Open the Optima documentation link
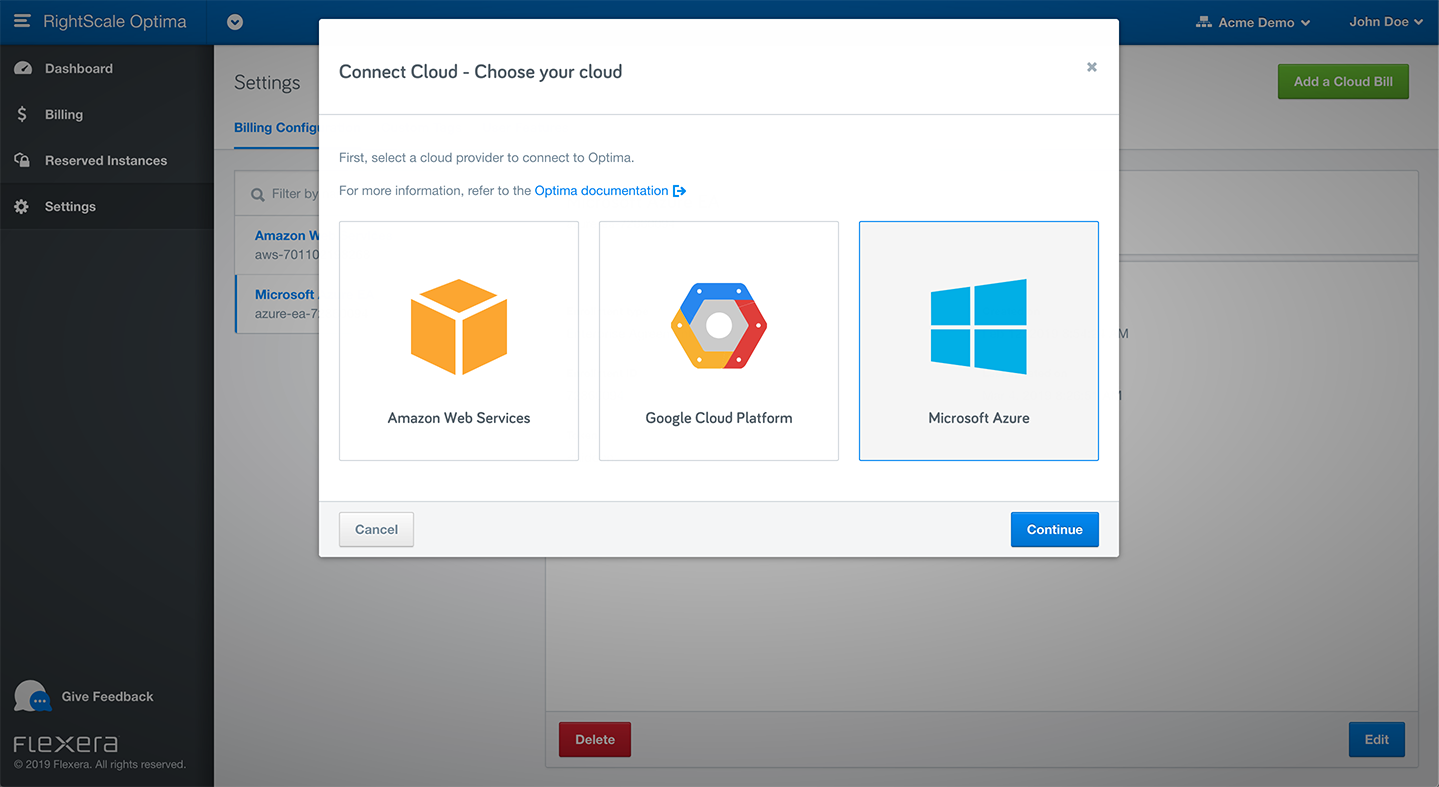Viewport: 1439px width, 787px height. point(601,191)
